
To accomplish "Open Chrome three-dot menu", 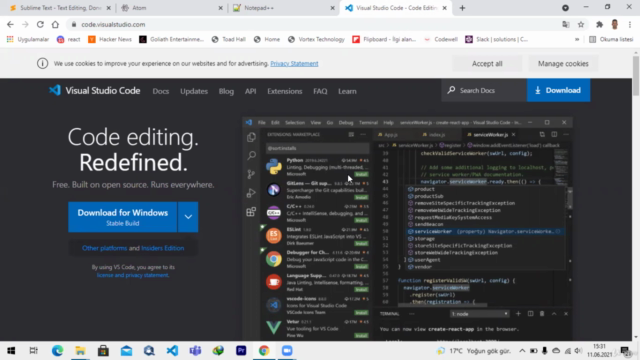I will (x=630, y=24).
